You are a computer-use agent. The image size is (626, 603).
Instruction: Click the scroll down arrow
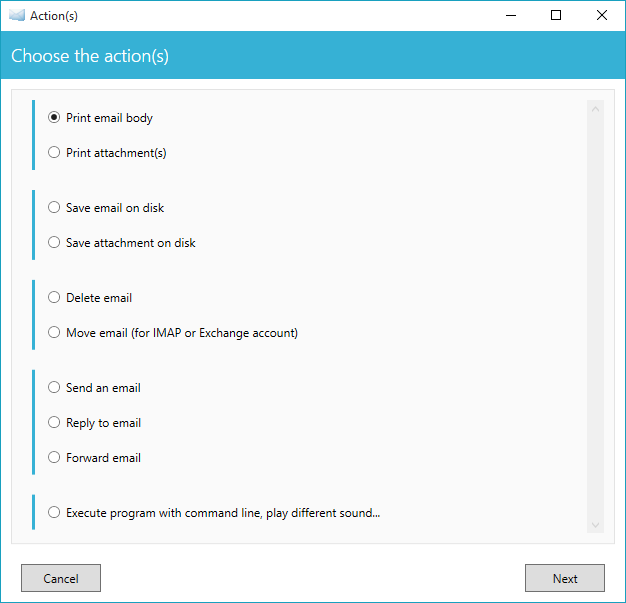point(595,525)
